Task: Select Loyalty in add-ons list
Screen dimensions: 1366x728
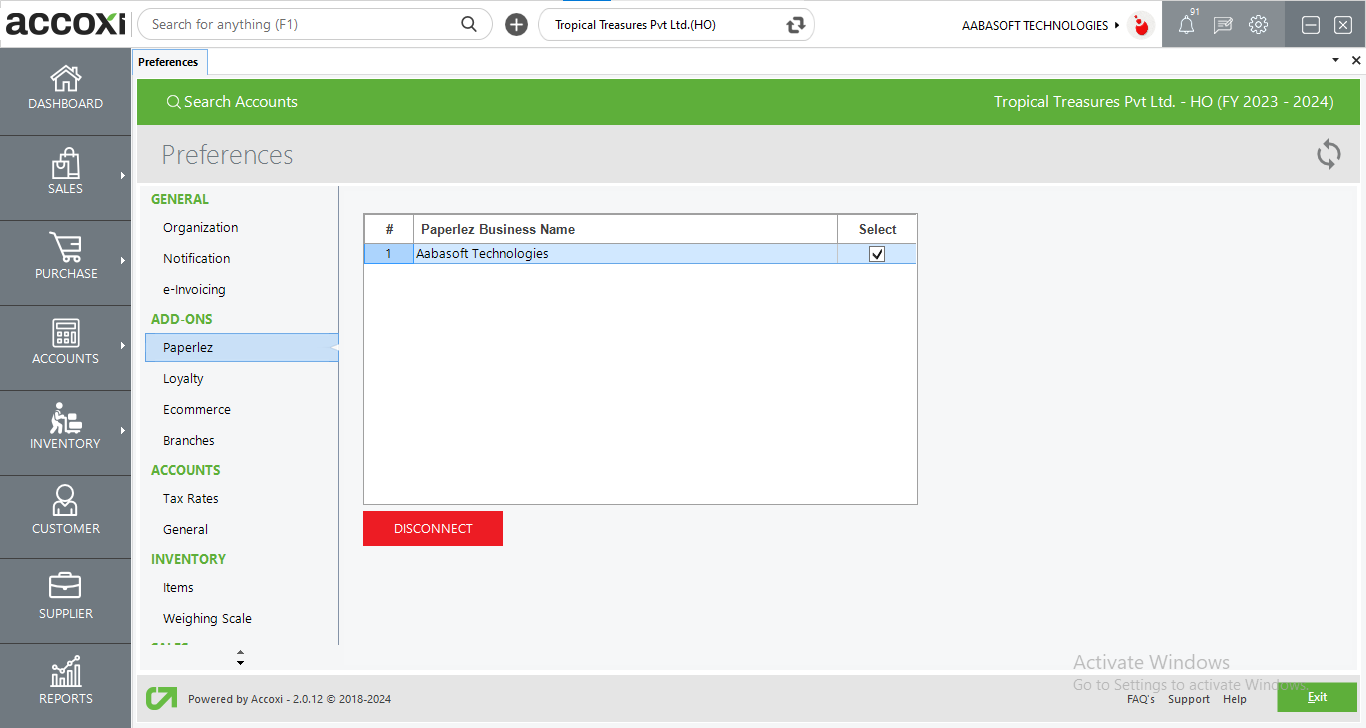Action: pos(183,379)
